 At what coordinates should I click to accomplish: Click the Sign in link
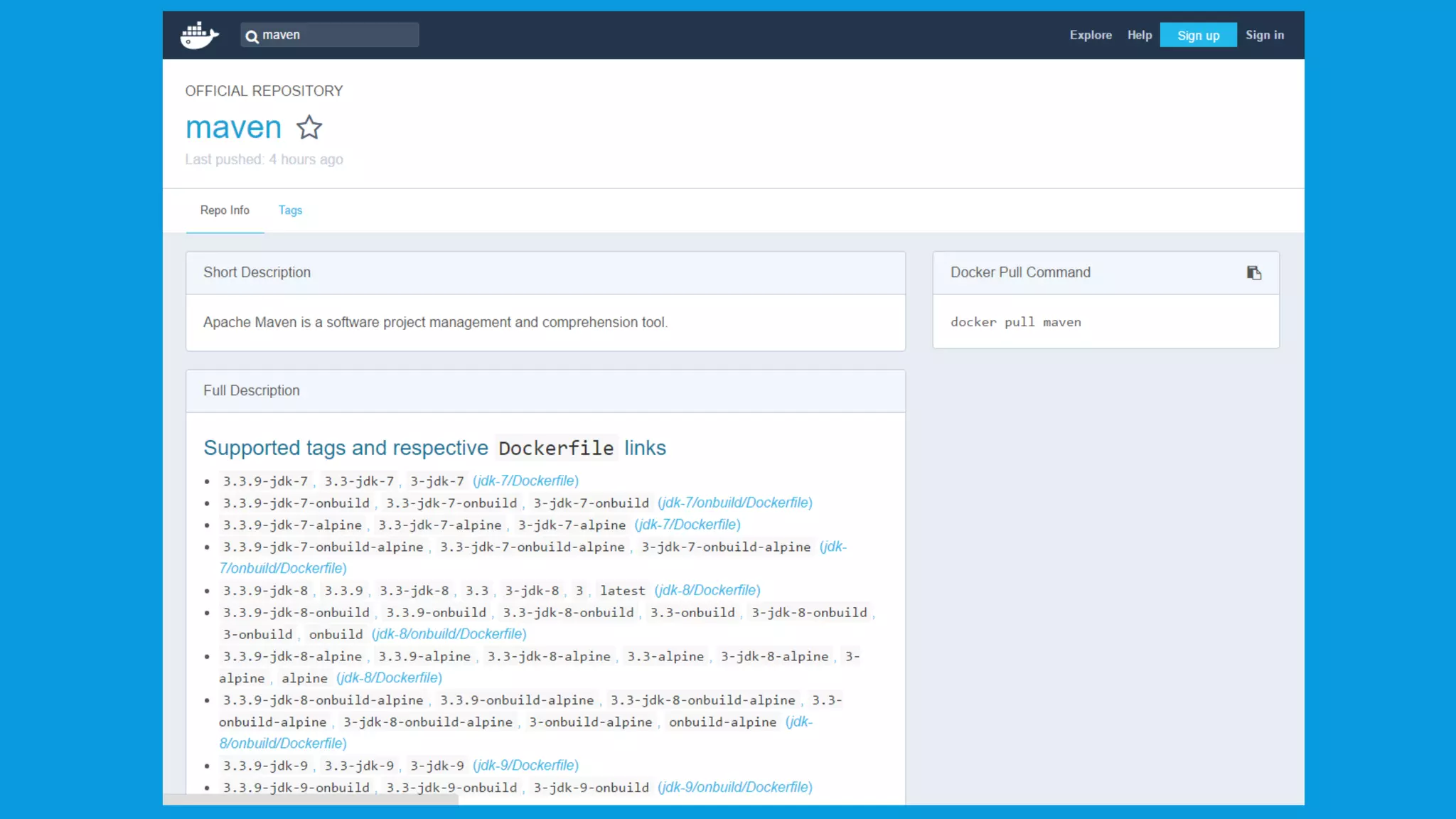pyautogui.click(x=1264, y=35)
